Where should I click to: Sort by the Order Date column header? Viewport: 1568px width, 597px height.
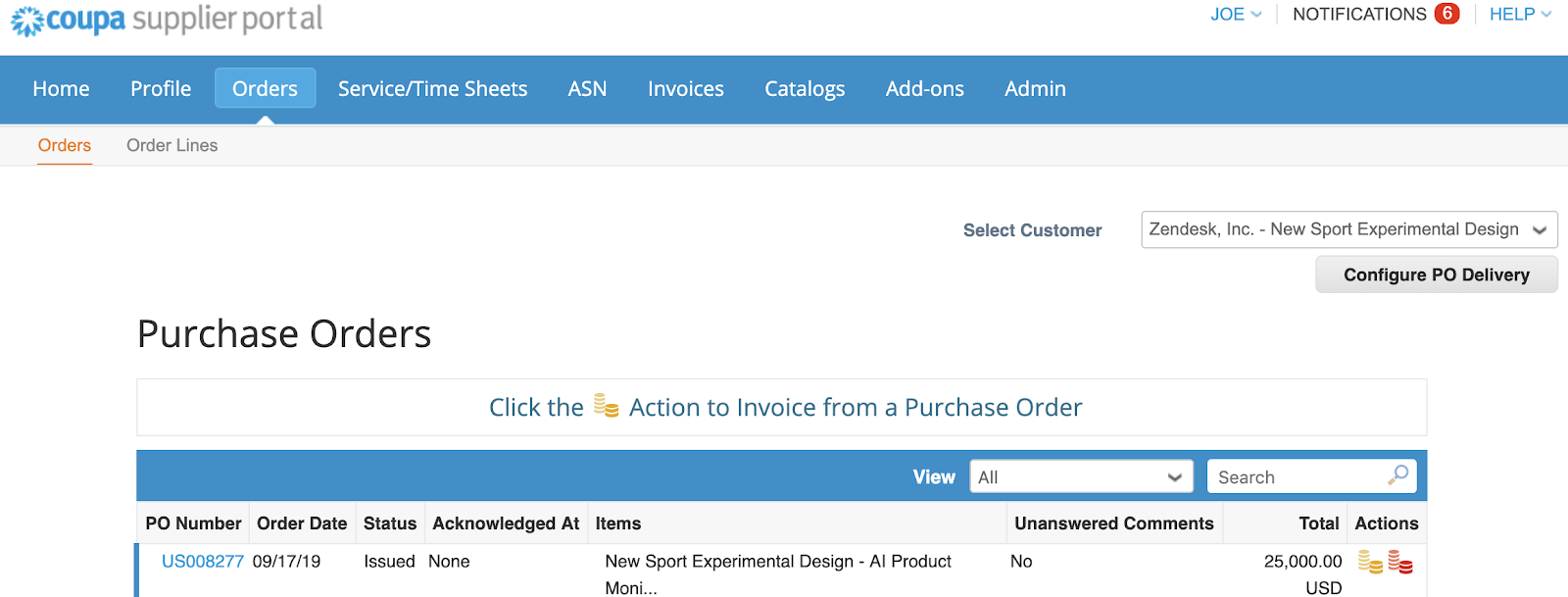[x=302, y=523]
